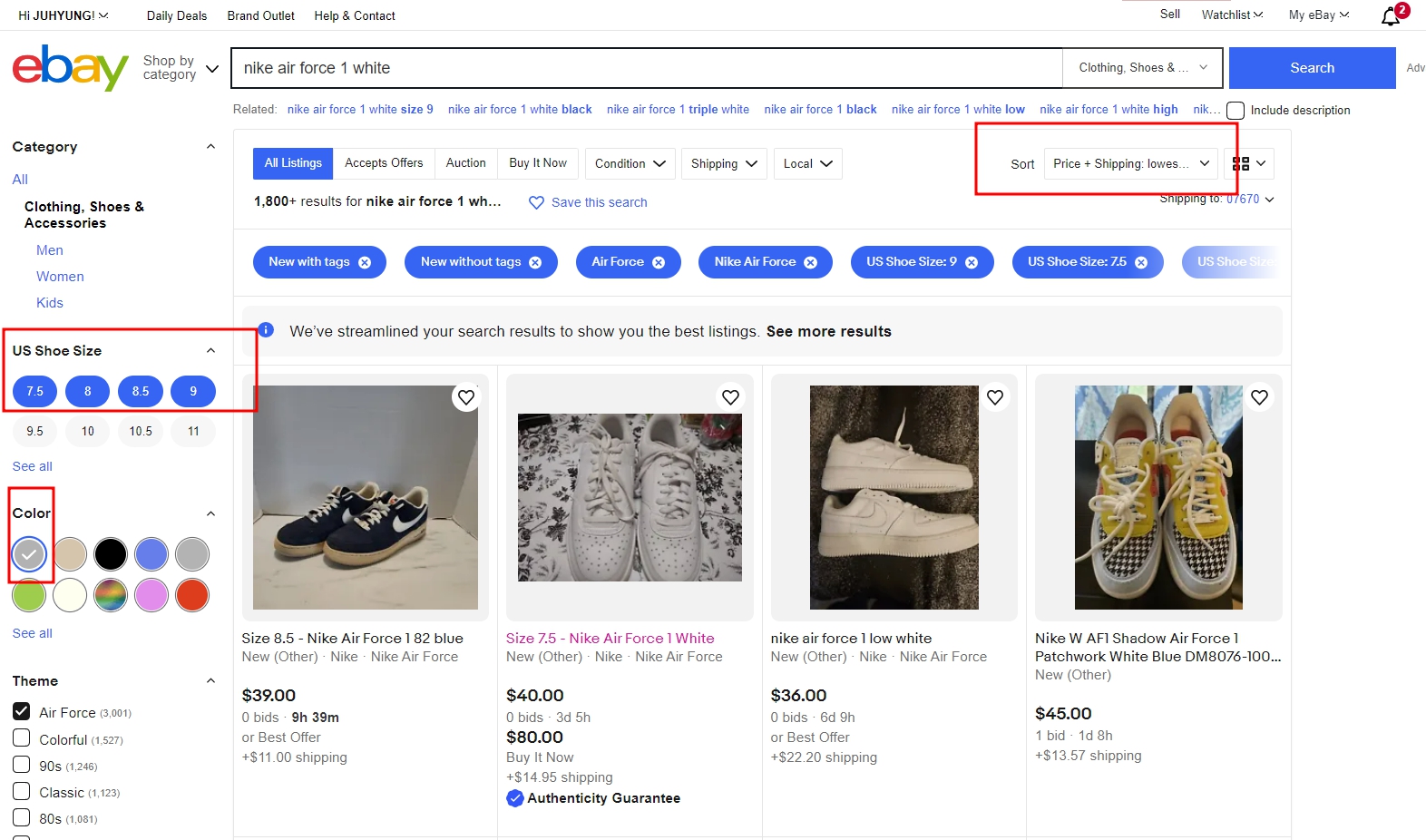Change the Shipping to 07670 location
Image resolution: width=1426 pixels, height=840 pixels.
click(1250, 199)
